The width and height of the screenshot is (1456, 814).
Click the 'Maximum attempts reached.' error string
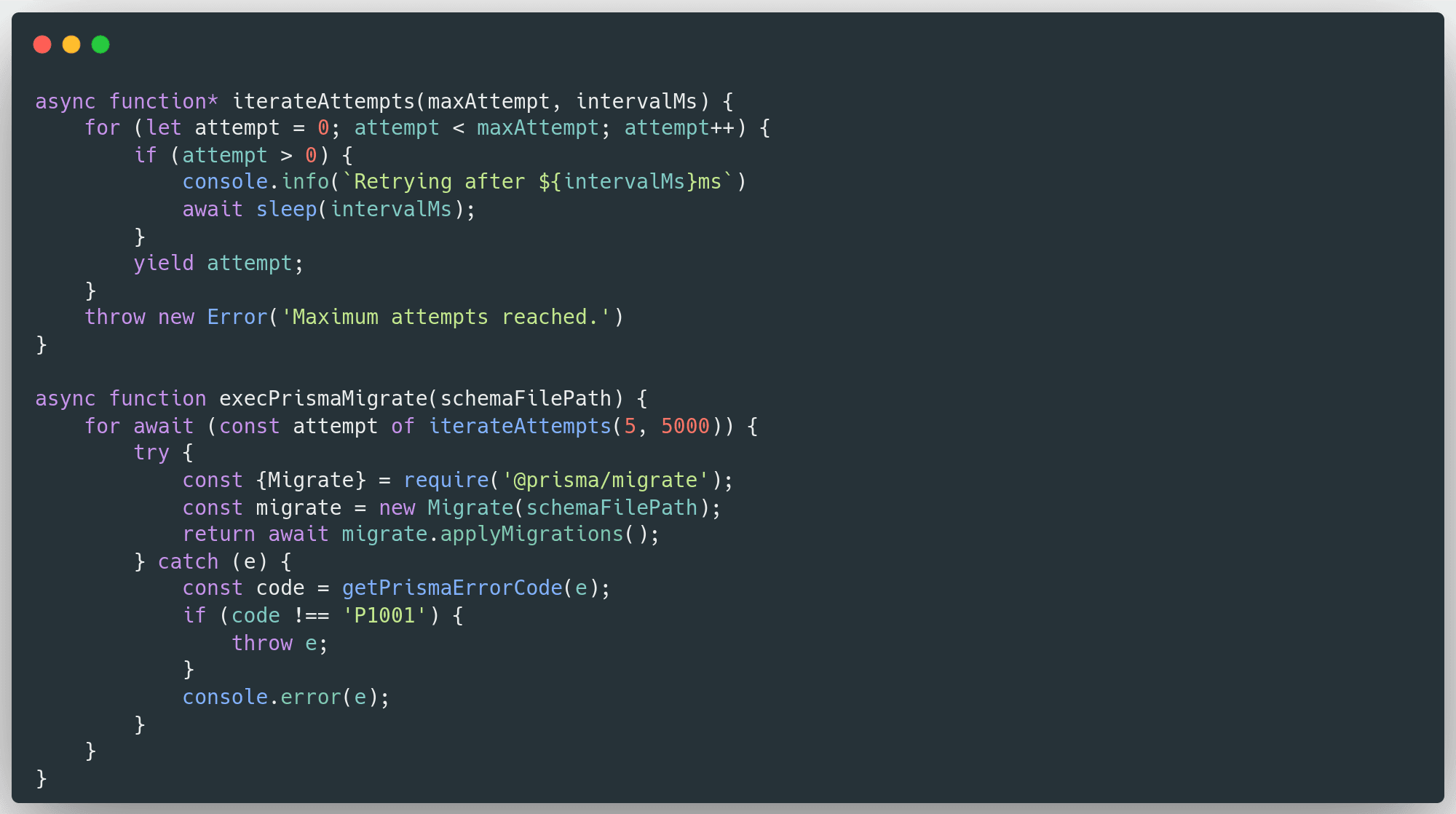coord(446,317)
